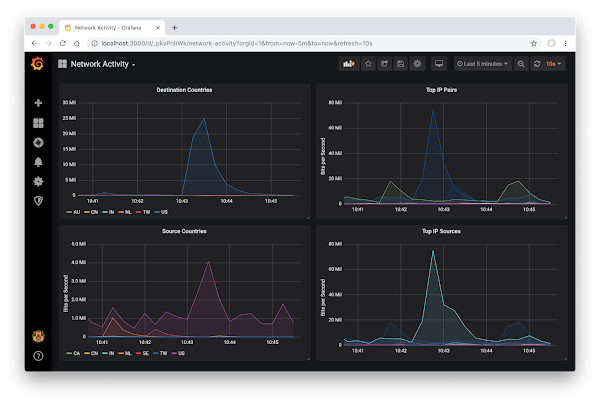This screenshot has width=600, height=404.
Task: Close the Network Activity - Grafana tab
Action: tap(158, 28)
